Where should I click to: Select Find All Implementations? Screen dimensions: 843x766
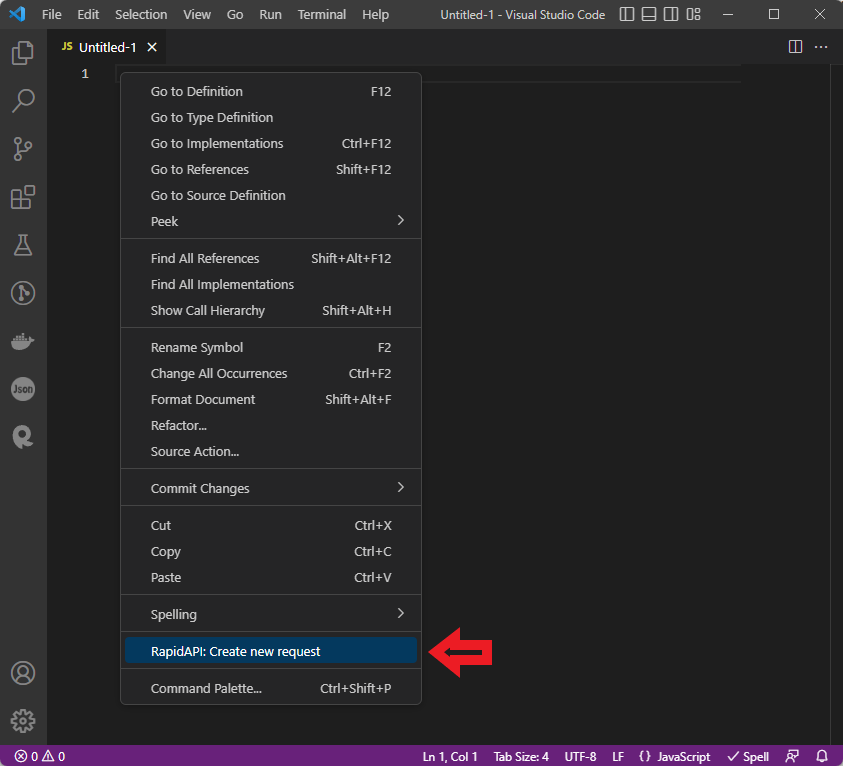271,284
